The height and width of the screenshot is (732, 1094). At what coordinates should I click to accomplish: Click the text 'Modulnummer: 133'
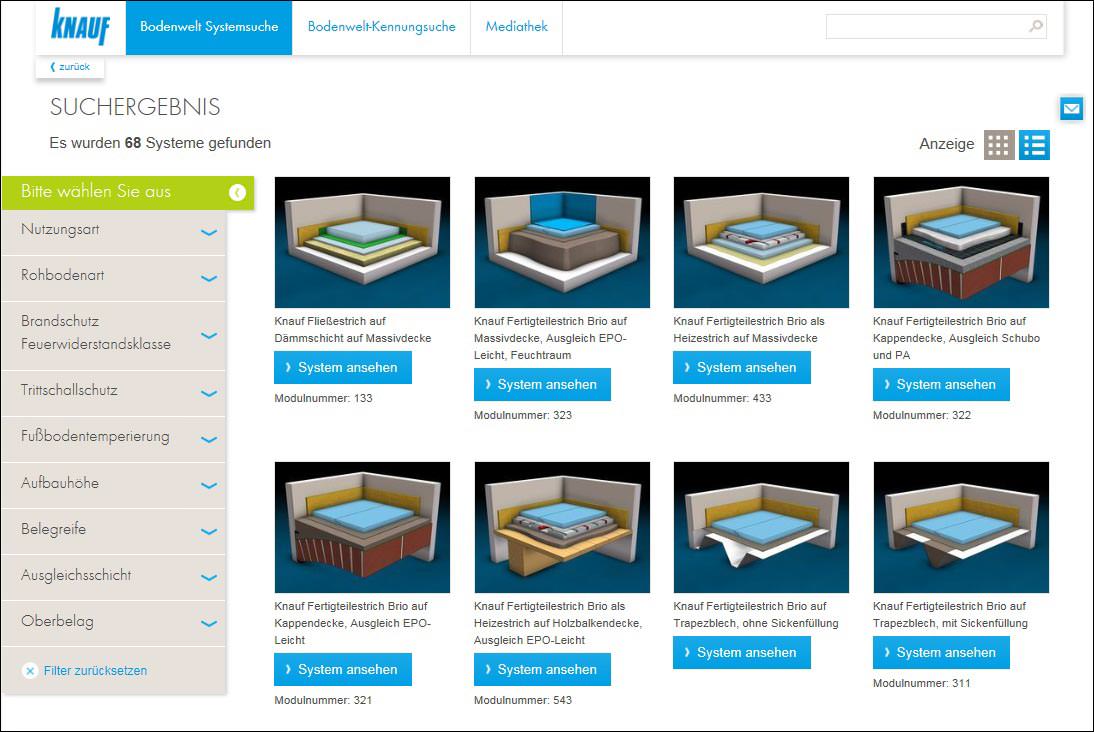(x=323, y=398)
